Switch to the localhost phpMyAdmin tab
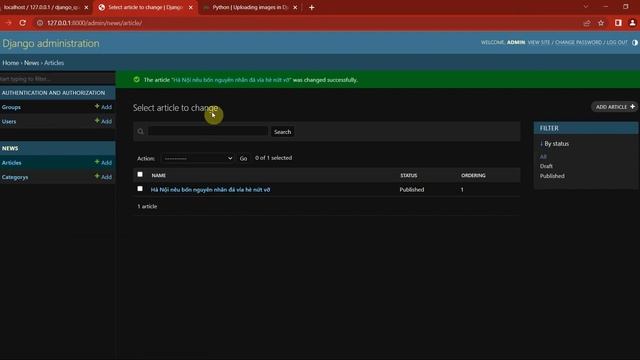Viewport: 640px width, 360px height. [42, 7]
